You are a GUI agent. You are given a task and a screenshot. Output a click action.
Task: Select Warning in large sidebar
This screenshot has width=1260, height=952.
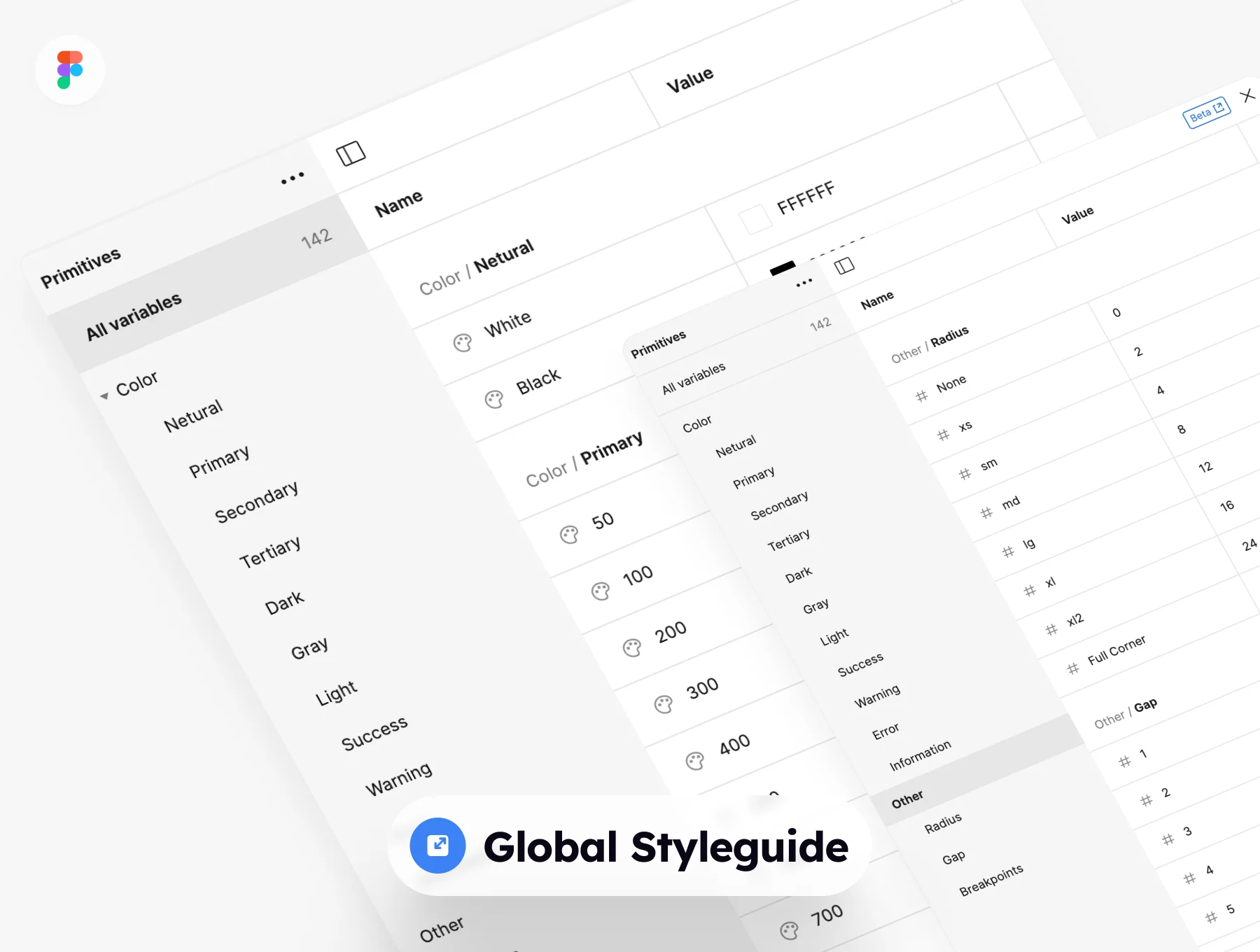pos(399,779)
